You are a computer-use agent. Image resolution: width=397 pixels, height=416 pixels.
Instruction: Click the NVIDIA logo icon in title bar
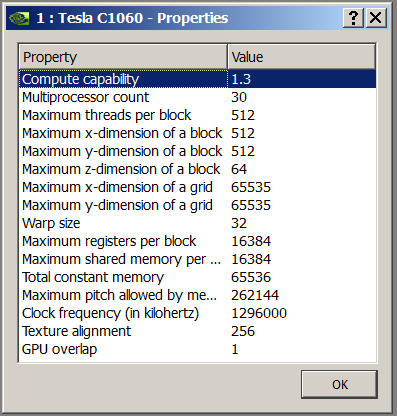(19, 18)
